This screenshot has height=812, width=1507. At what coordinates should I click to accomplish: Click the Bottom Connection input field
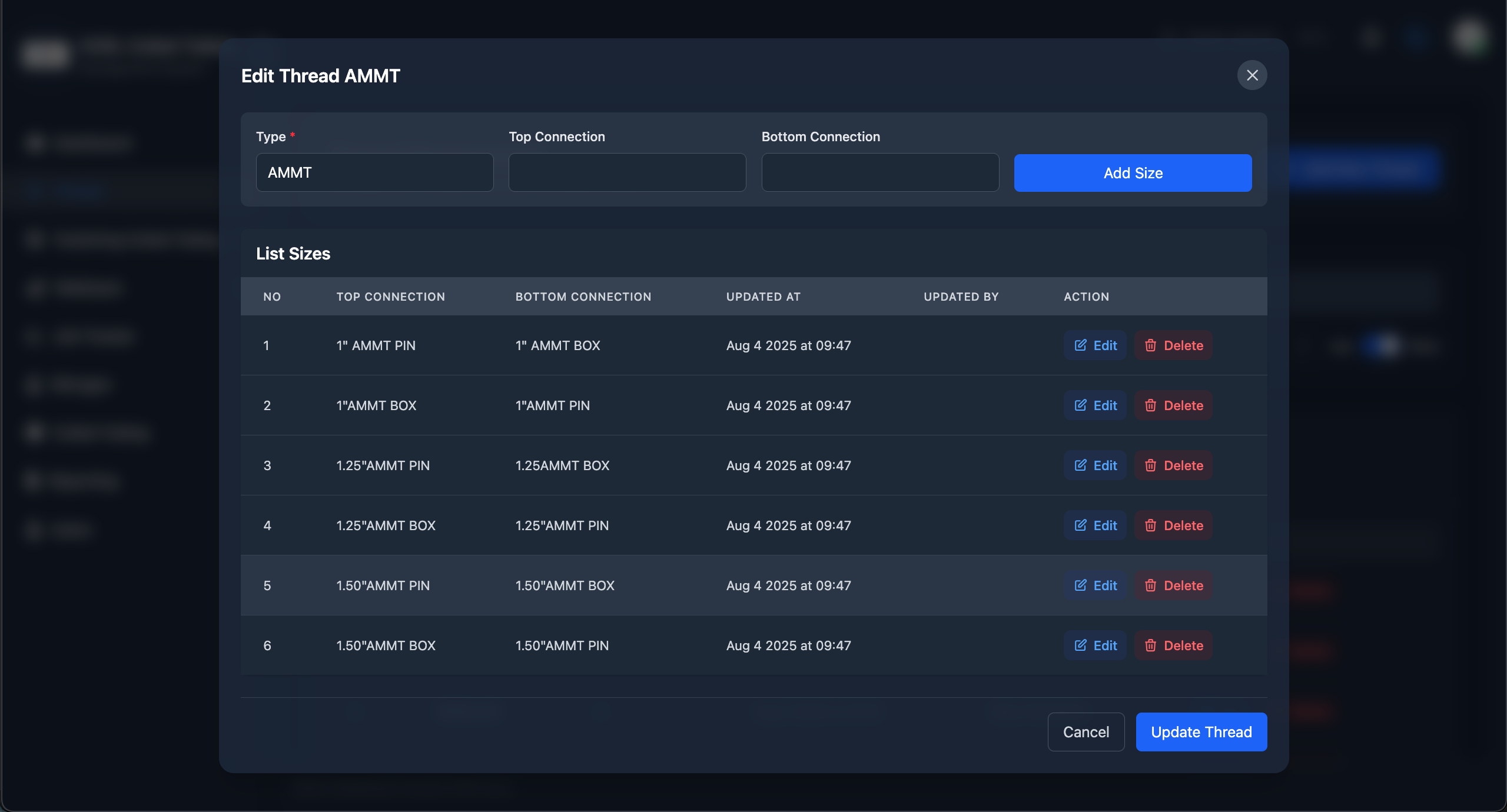point(880,172)
